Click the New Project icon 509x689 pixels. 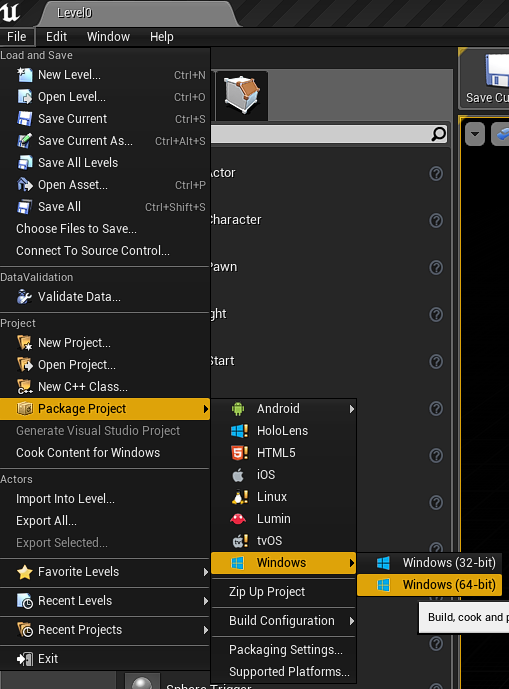point(25,343)
